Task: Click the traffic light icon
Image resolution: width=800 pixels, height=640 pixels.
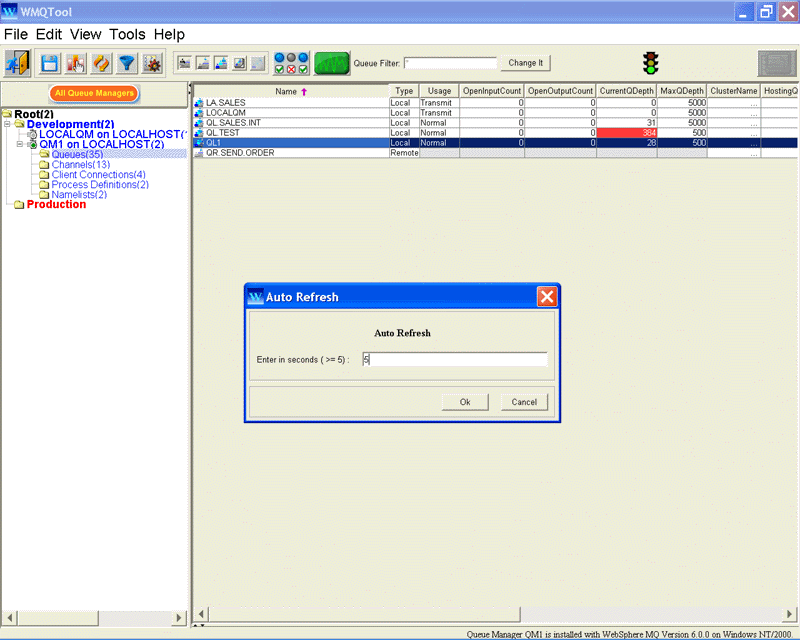Action: tap(651, 63)
